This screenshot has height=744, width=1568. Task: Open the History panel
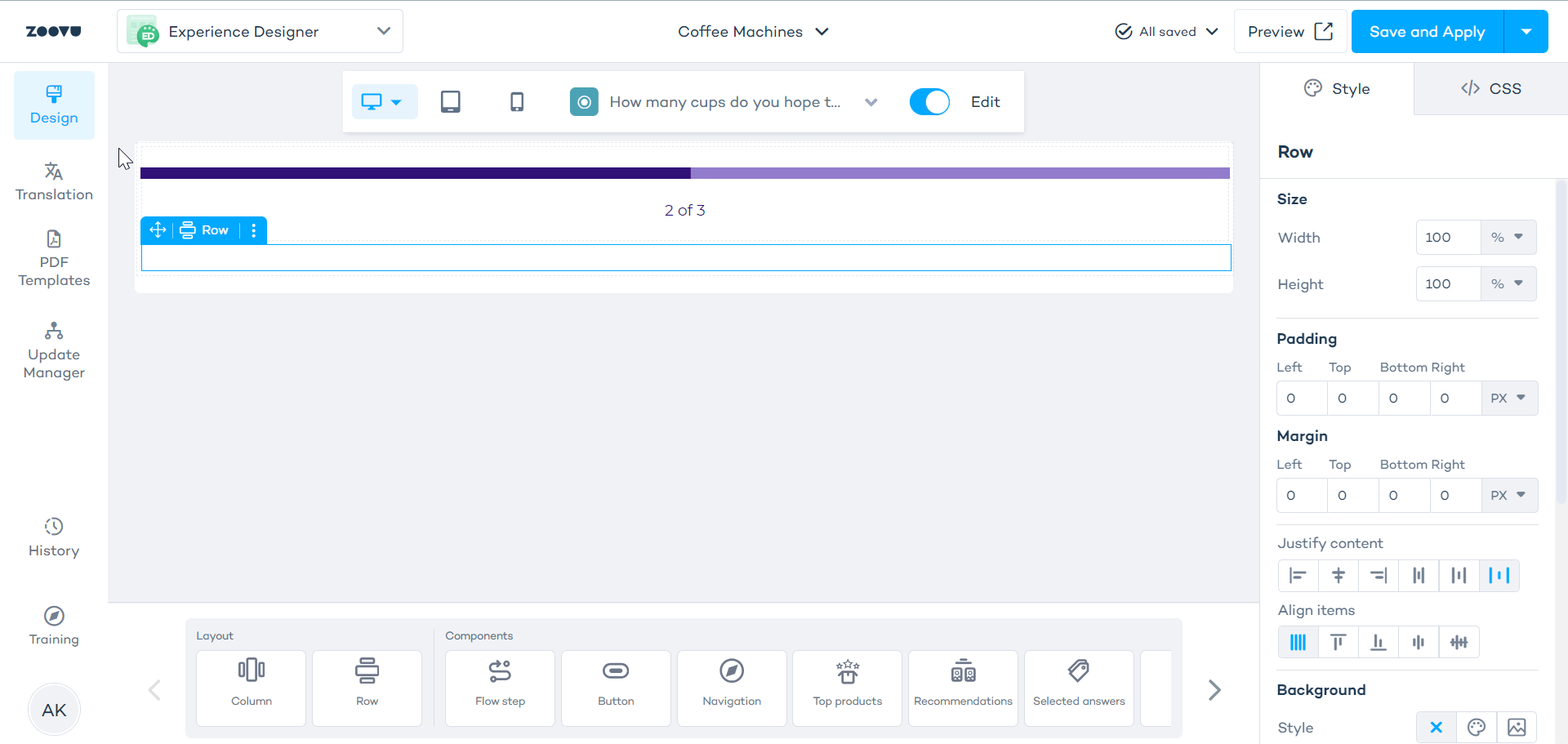[x=54, y=537]
